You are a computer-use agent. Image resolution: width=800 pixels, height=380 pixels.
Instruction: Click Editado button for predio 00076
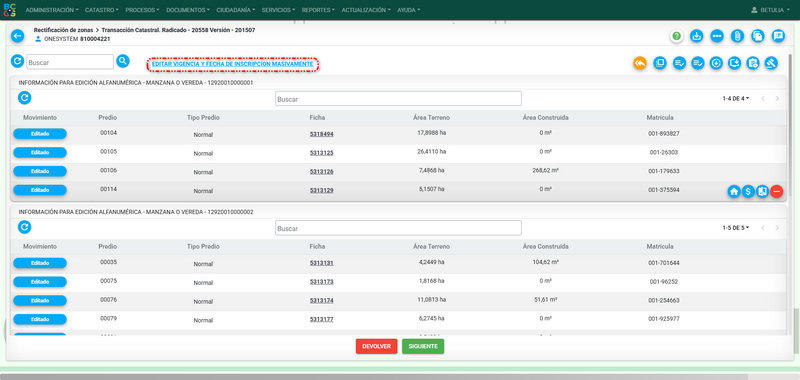point(40,300)
